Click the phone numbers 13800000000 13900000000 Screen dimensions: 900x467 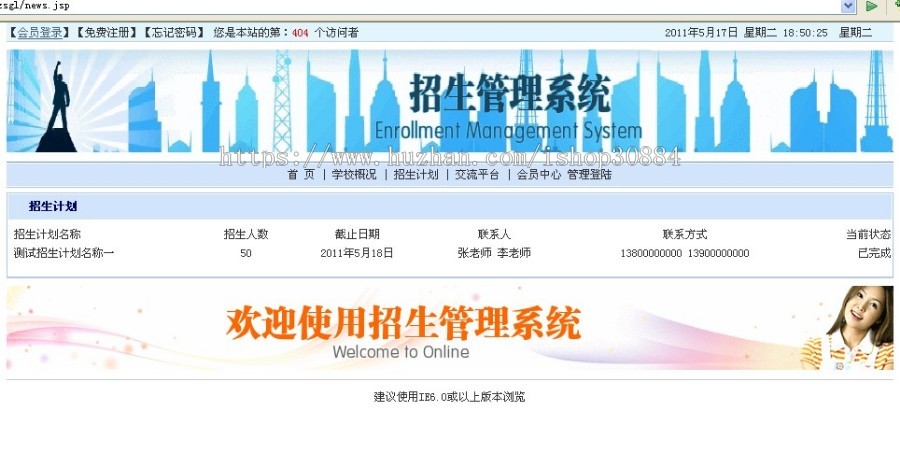coord(685,253)
